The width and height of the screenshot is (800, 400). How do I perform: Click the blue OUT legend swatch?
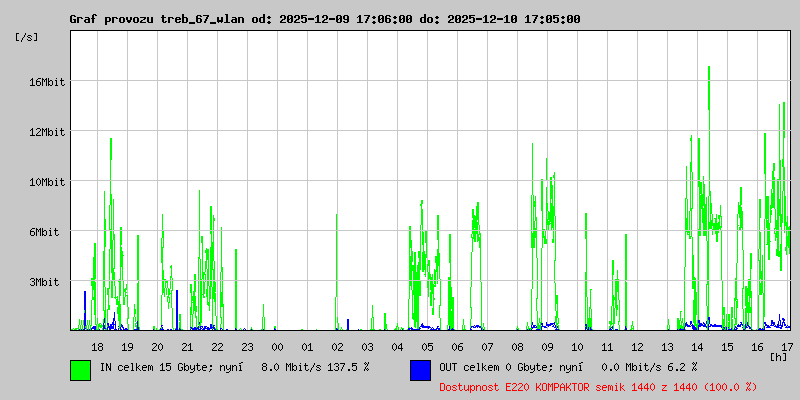point(420,369)
